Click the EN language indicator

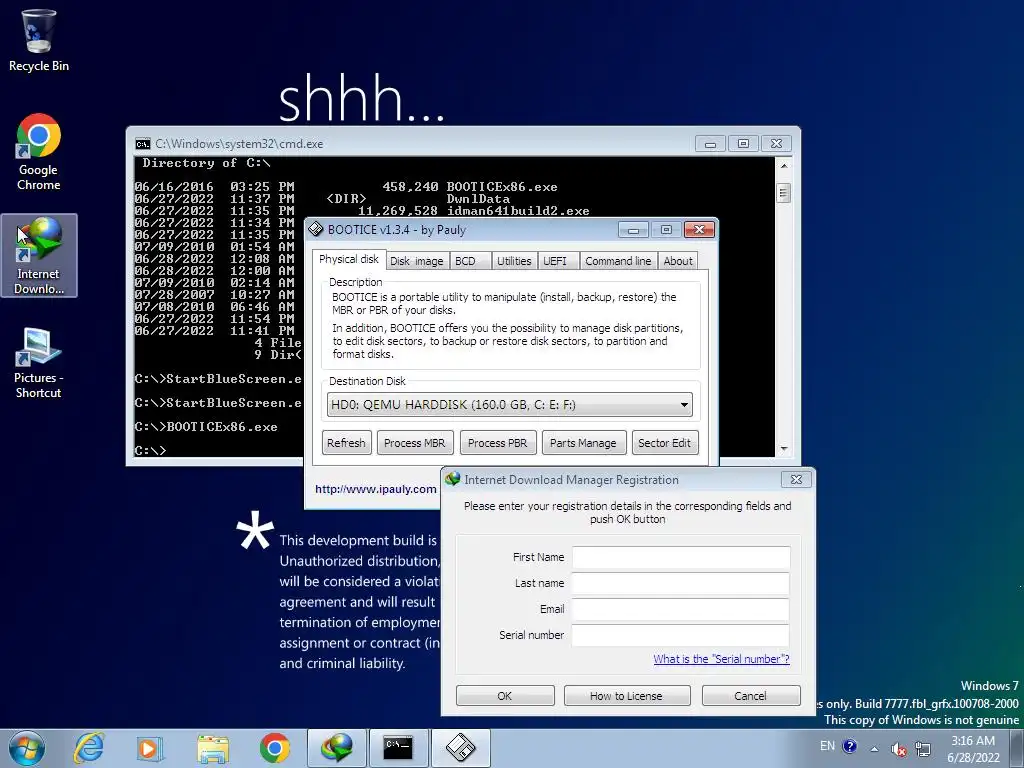click(827, 746)
